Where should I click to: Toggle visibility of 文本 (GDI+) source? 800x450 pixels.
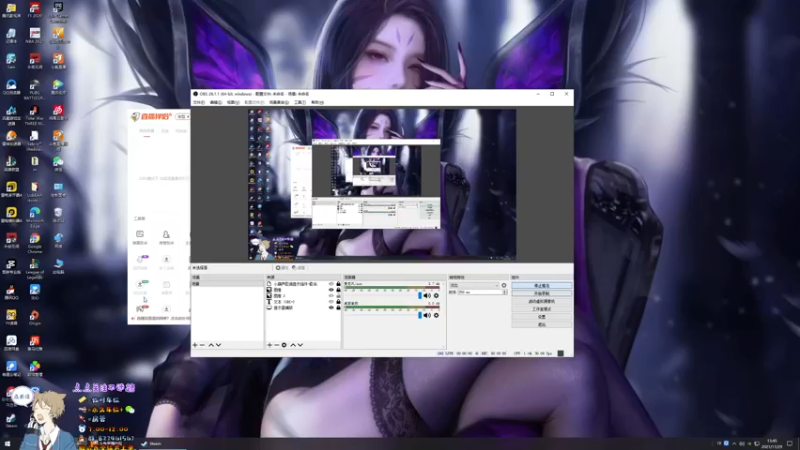(x=331, y=302)
